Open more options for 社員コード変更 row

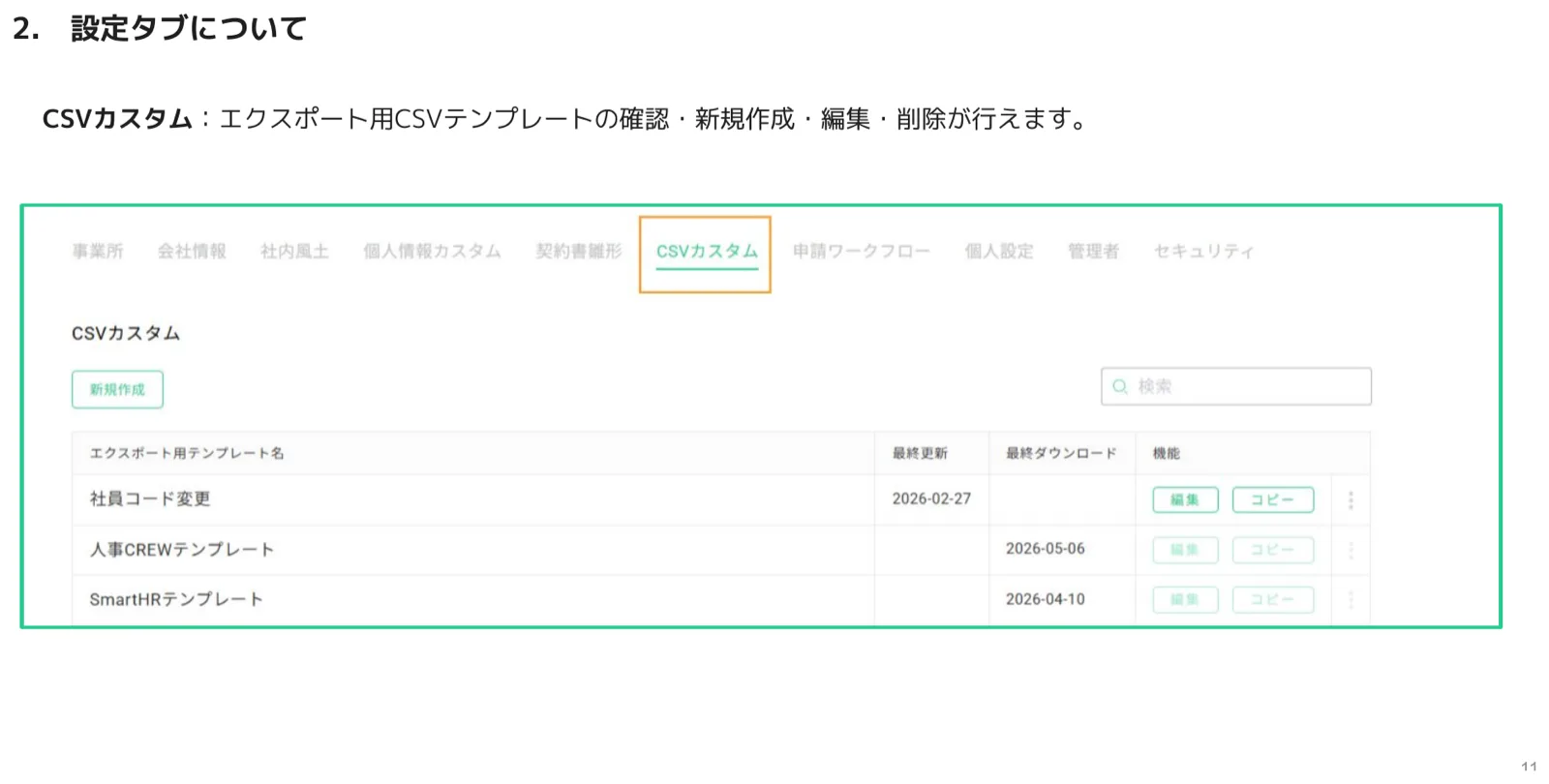pyautogui.click(x=1351, y=499)
